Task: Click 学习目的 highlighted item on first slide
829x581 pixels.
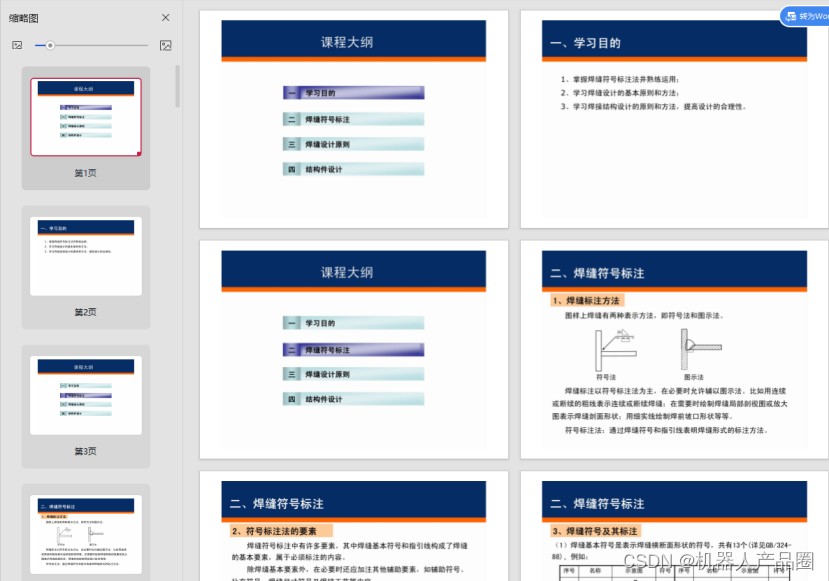Action: (353, 93)
